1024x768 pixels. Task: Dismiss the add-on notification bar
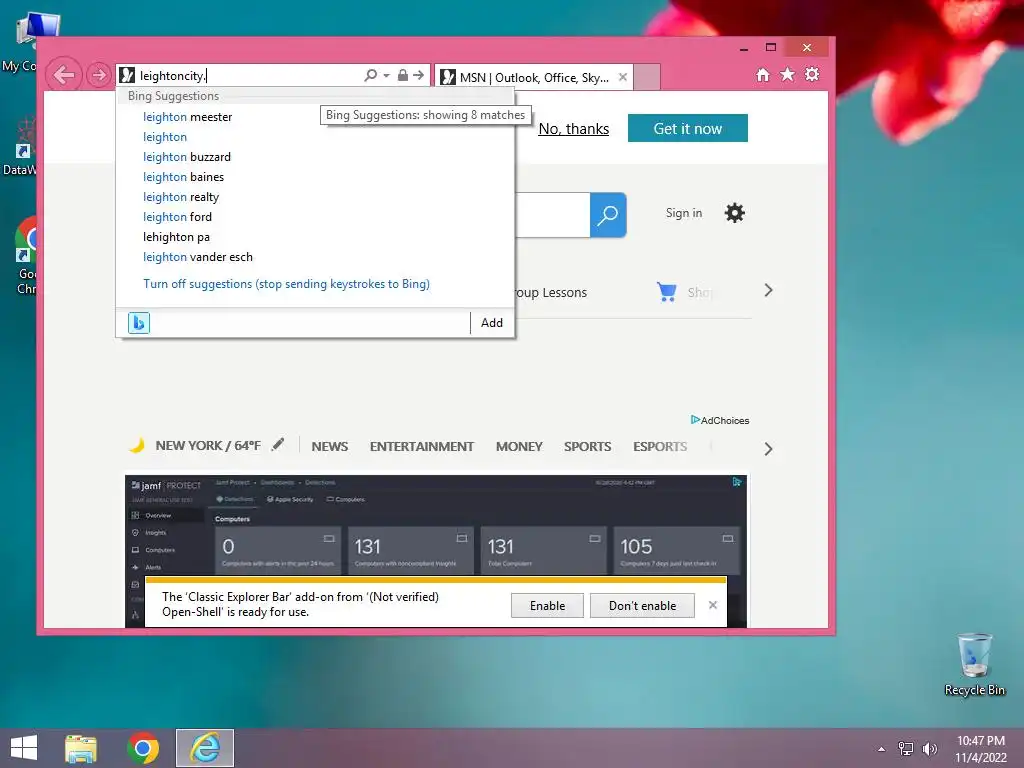tap(713, 605)
